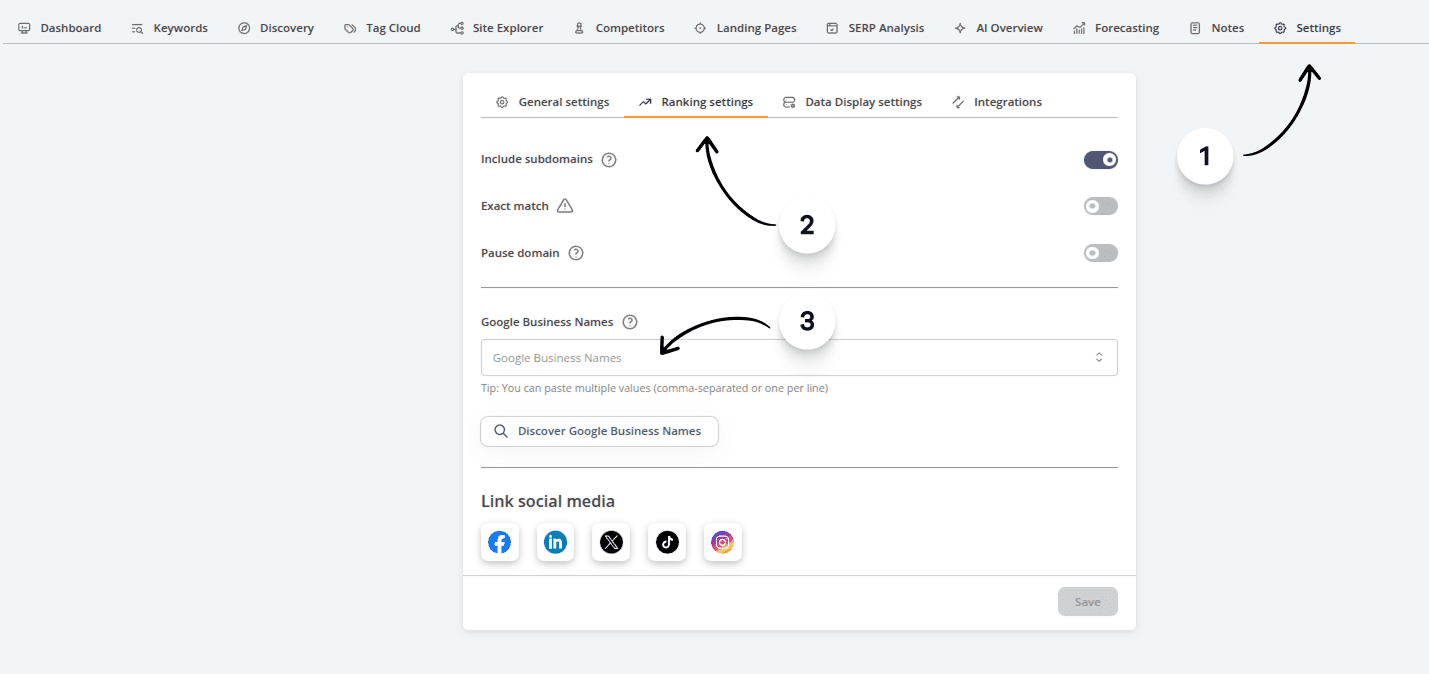
Task: Click the "Exact match" label
Action: pyautogui.click(x=515, y=206)
